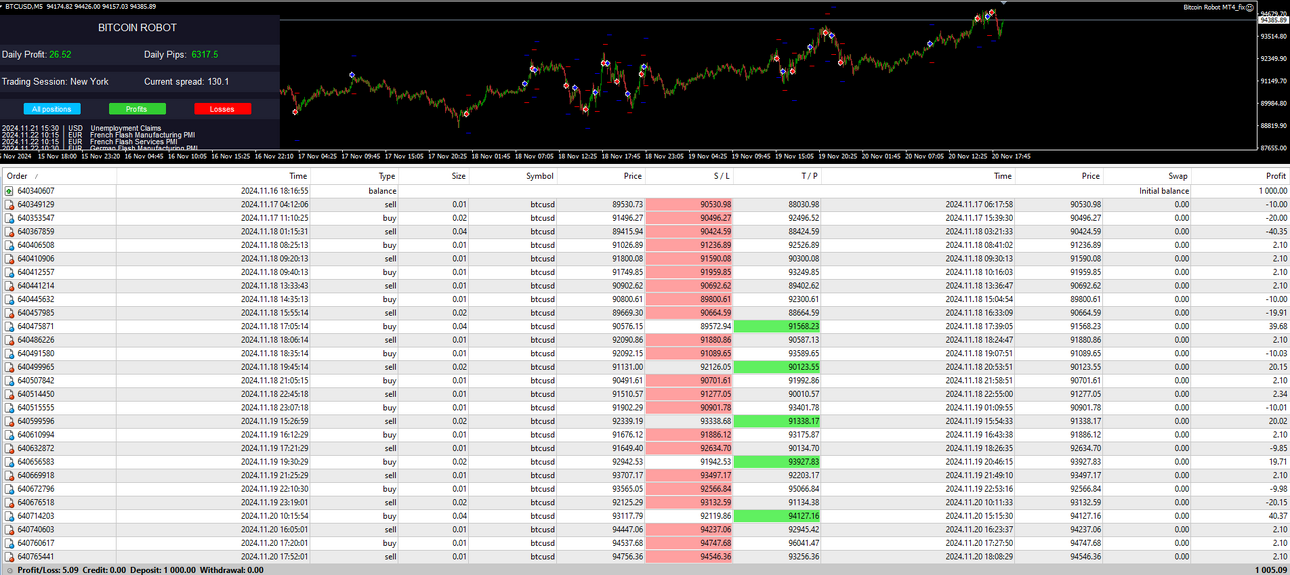The width and height of the screenshot is (1290, 575).
Task: Click the trade icon of order 640486226
Action: tap(9, 340)
